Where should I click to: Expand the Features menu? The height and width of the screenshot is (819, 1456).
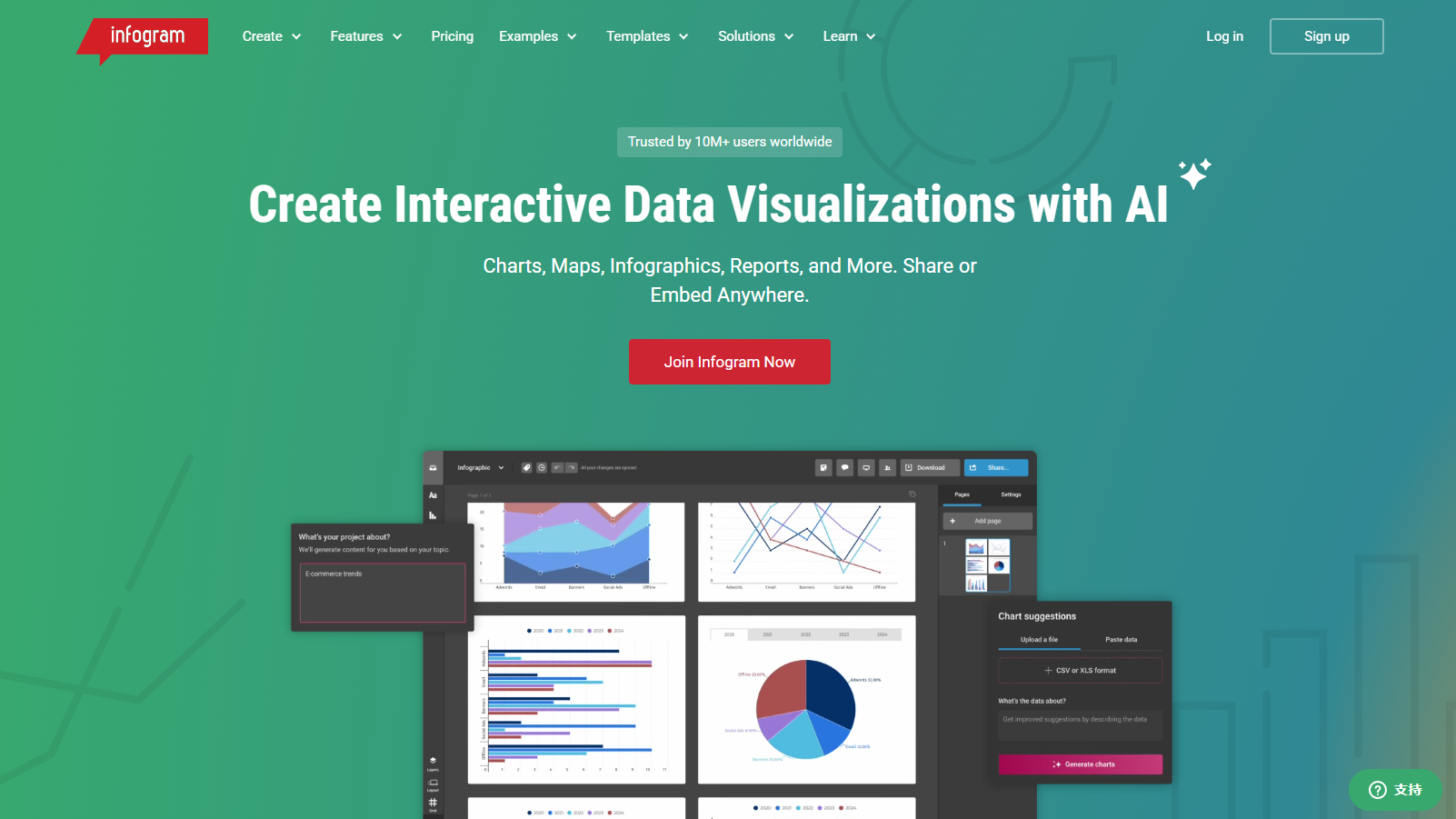point(366,36)
